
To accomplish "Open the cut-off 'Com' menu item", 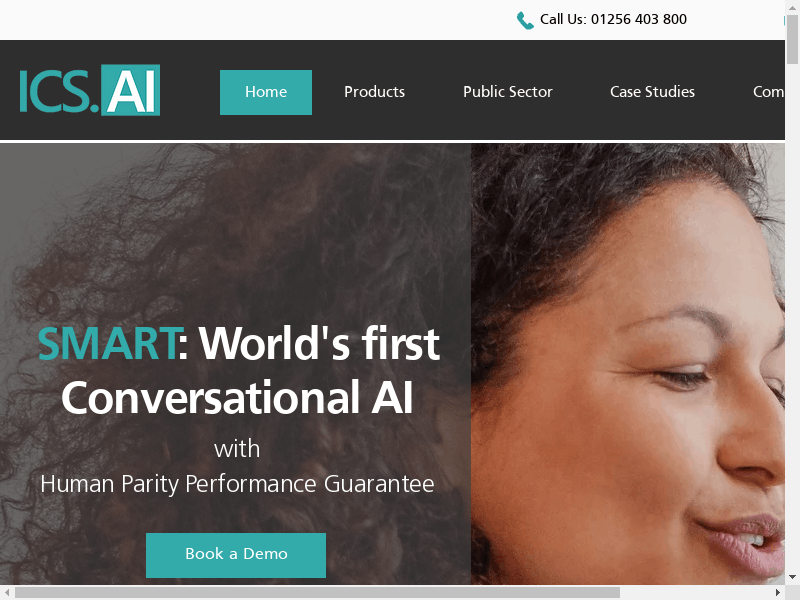I will tap(768, 92).
